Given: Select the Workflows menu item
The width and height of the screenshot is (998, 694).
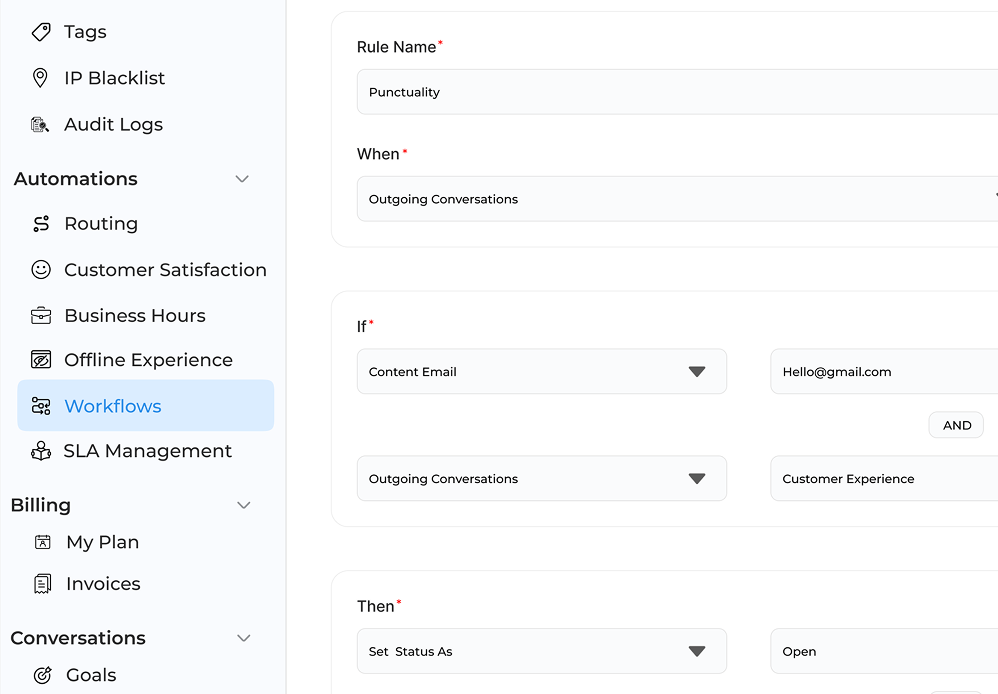Looking at the screenshot, I should pyautogui.click(x=146, y=406).
